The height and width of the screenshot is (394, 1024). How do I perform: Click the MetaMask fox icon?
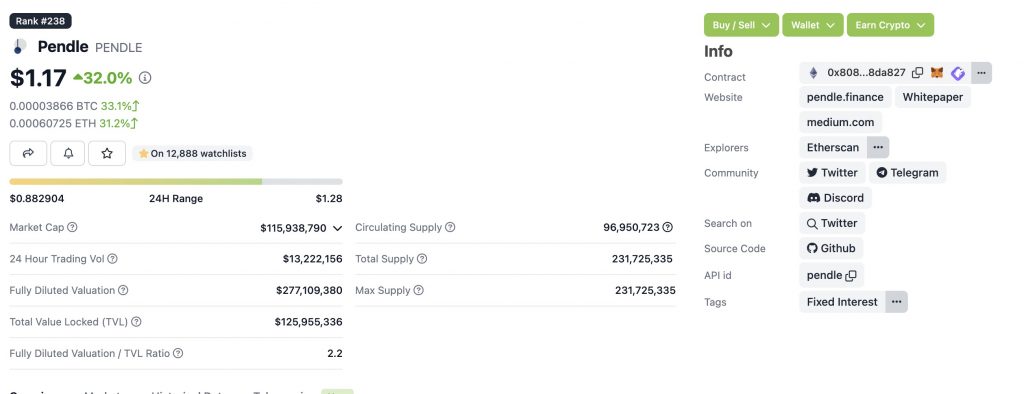(x=936, y=73)
